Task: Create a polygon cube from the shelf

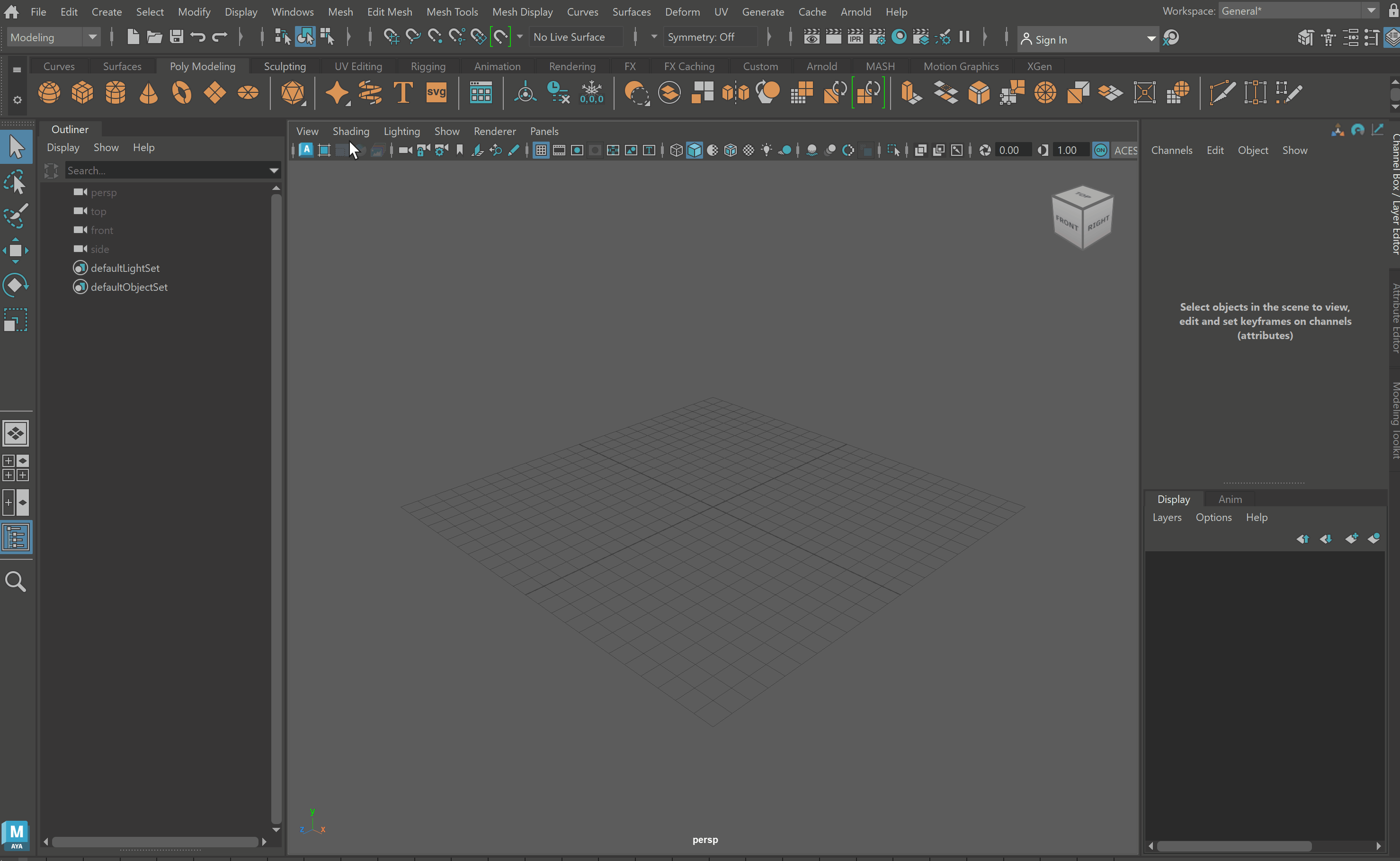Action: [82, 92]
